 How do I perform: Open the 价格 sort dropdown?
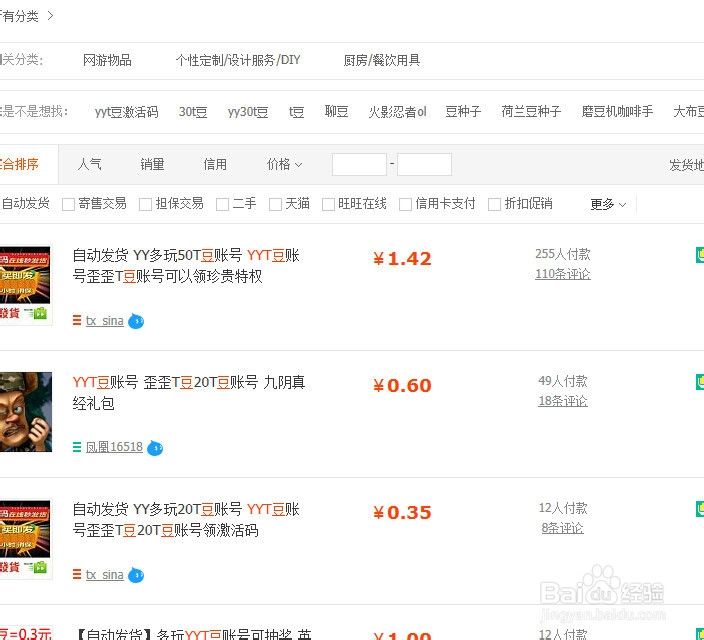point(284,164)
